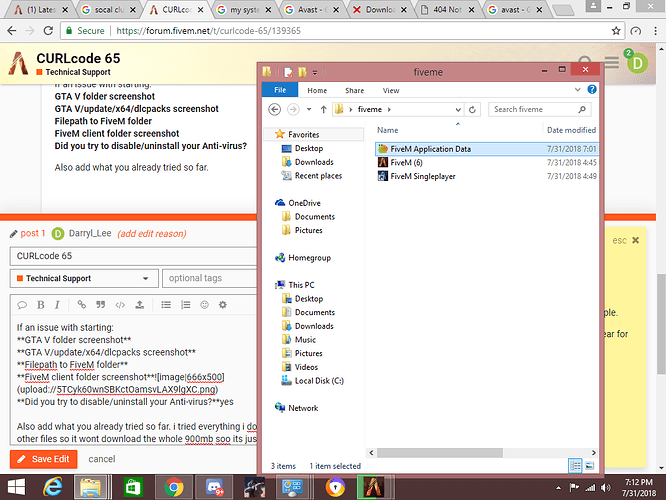This screenshot has height=500, width=666.
Task: Toggle bold formatting in post editor
Action: coord(42,305)
